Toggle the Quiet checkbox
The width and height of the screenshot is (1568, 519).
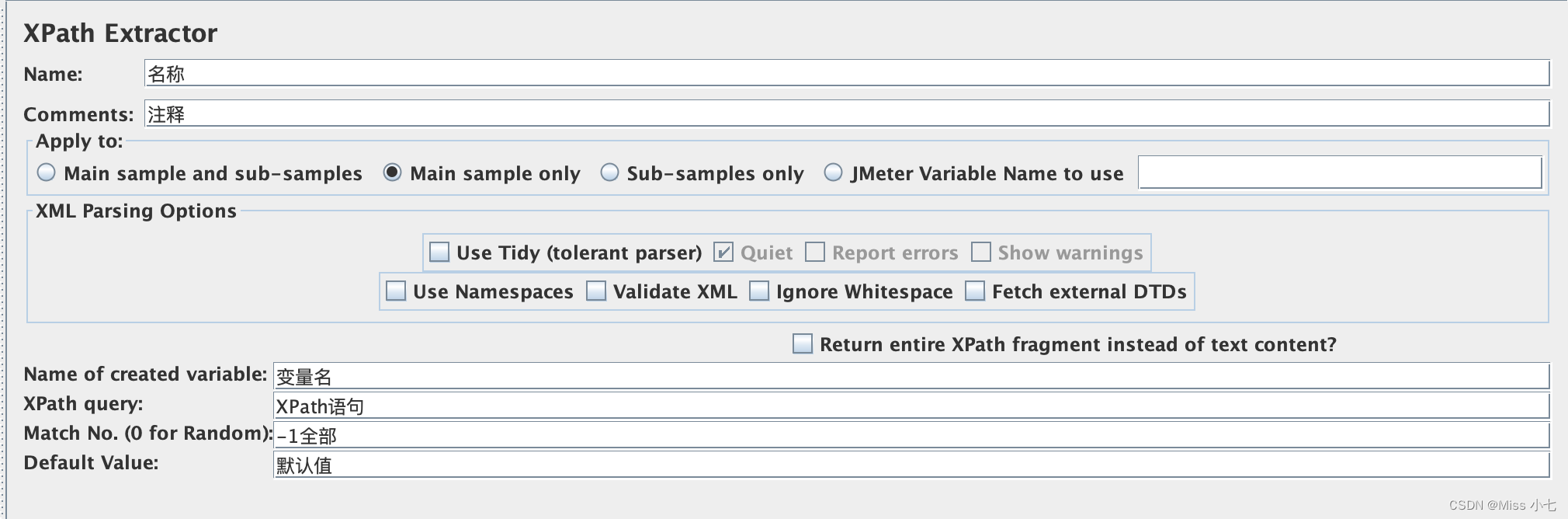coord(723,253)
